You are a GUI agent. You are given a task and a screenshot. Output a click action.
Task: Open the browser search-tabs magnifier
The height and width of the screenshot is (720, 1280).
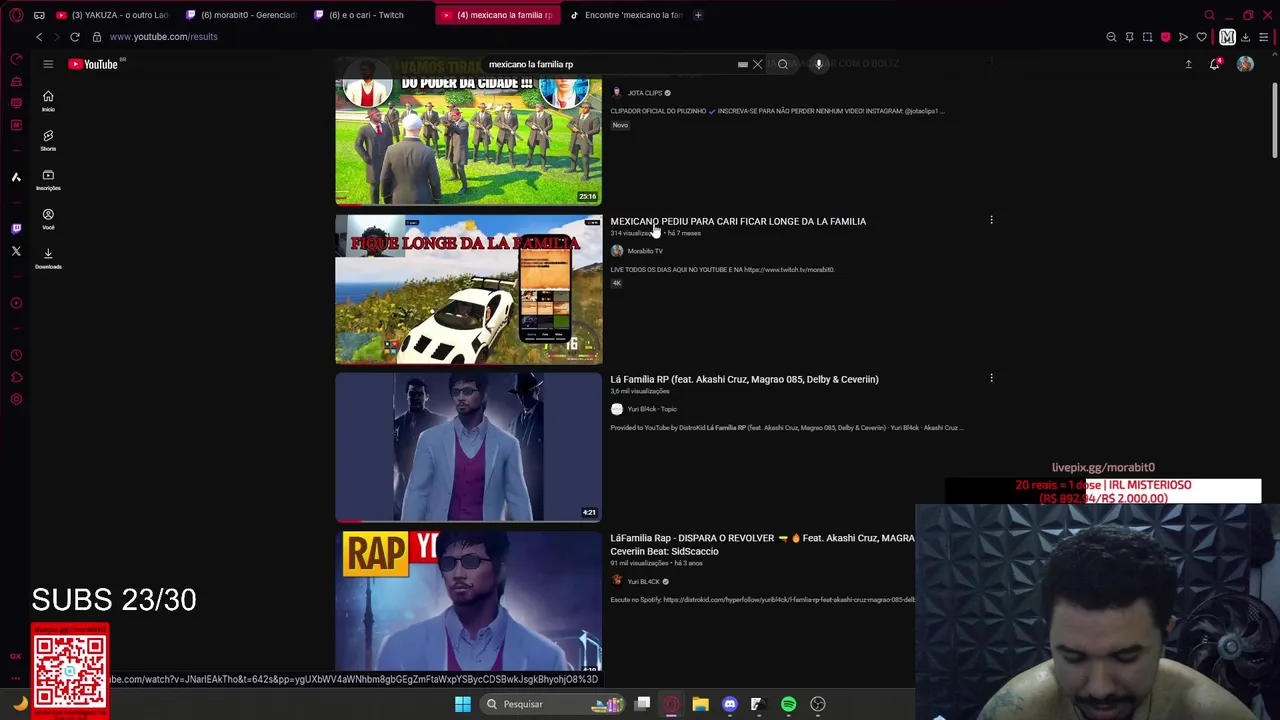[x=1209, y=15]
